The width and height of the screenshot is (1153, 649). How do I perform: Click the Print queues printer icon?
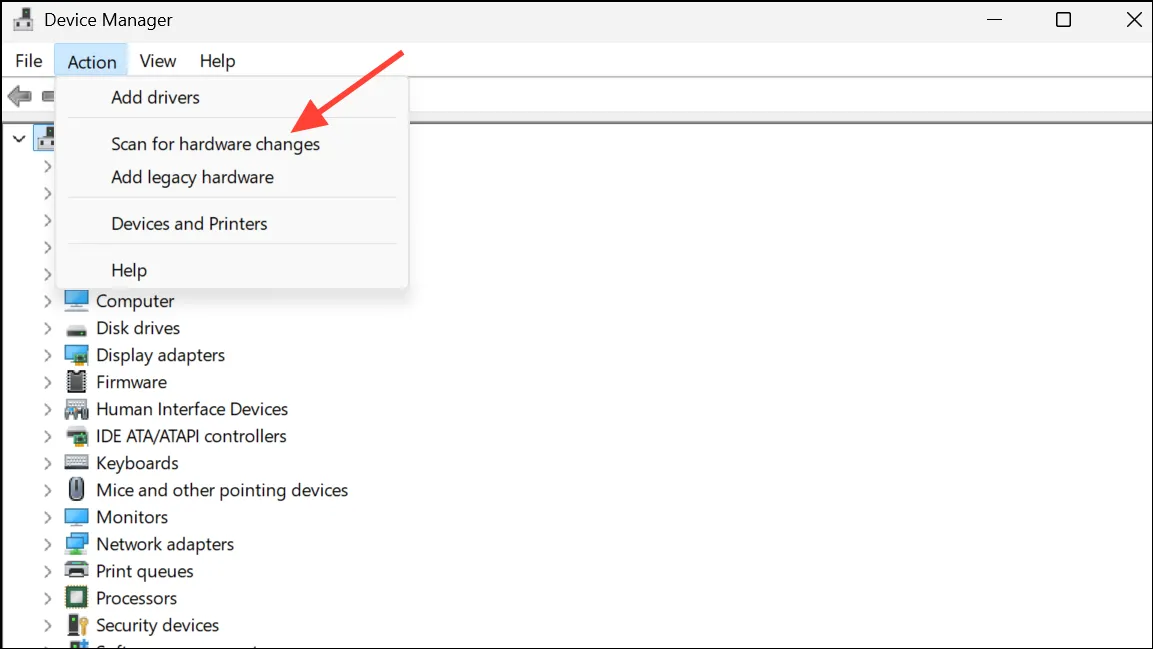click(76, 570)
